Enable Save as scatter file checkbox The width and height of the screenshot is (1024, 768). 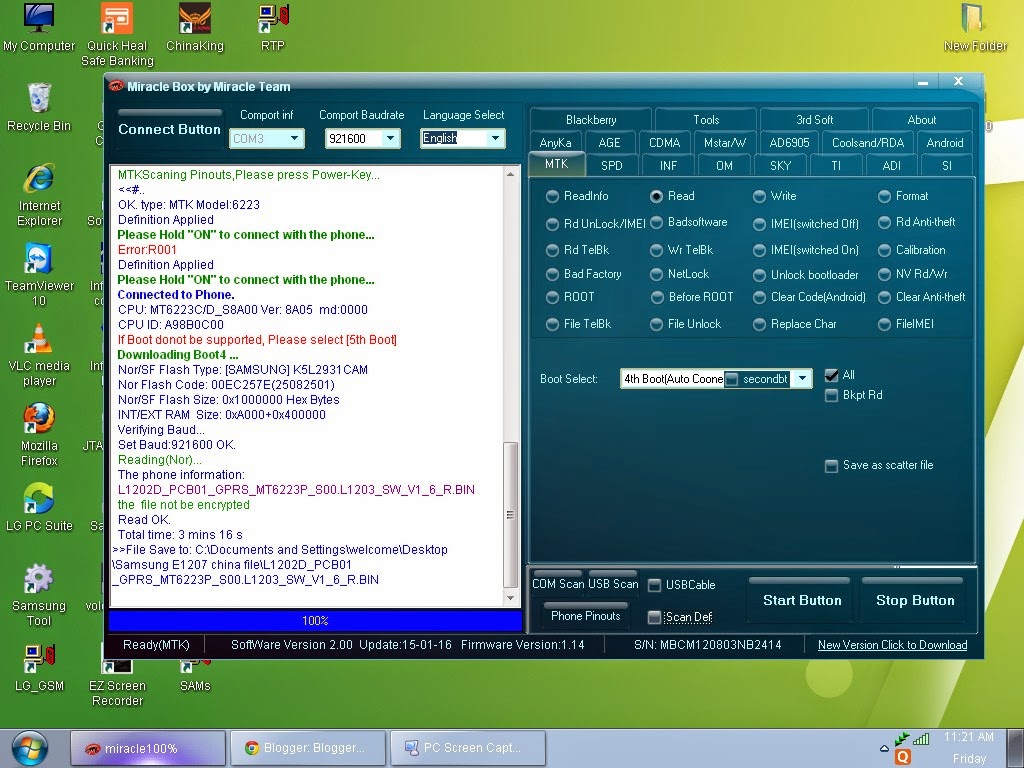tap(831, 466)
